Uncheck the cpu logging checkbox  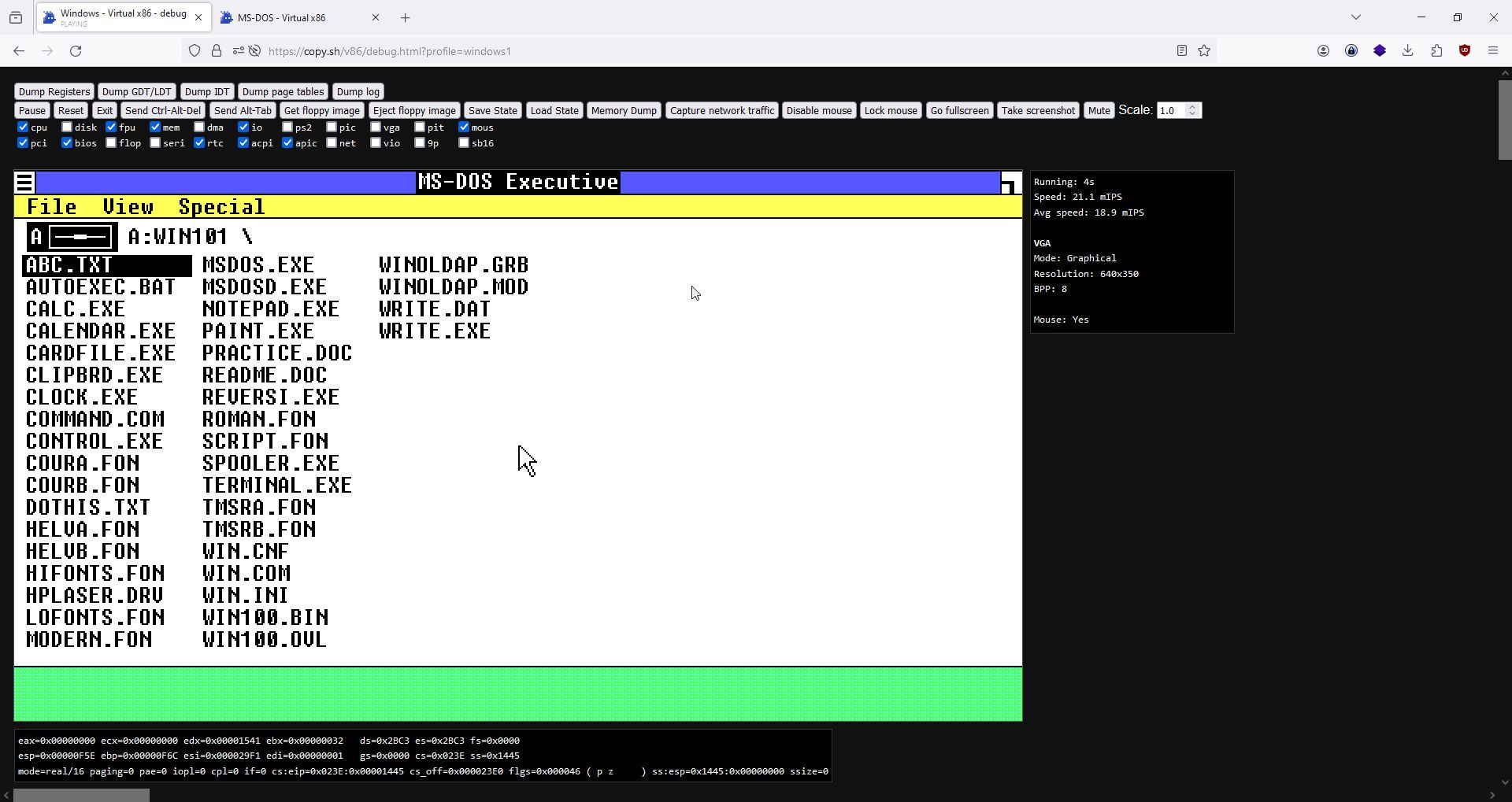tap(23, 127)
